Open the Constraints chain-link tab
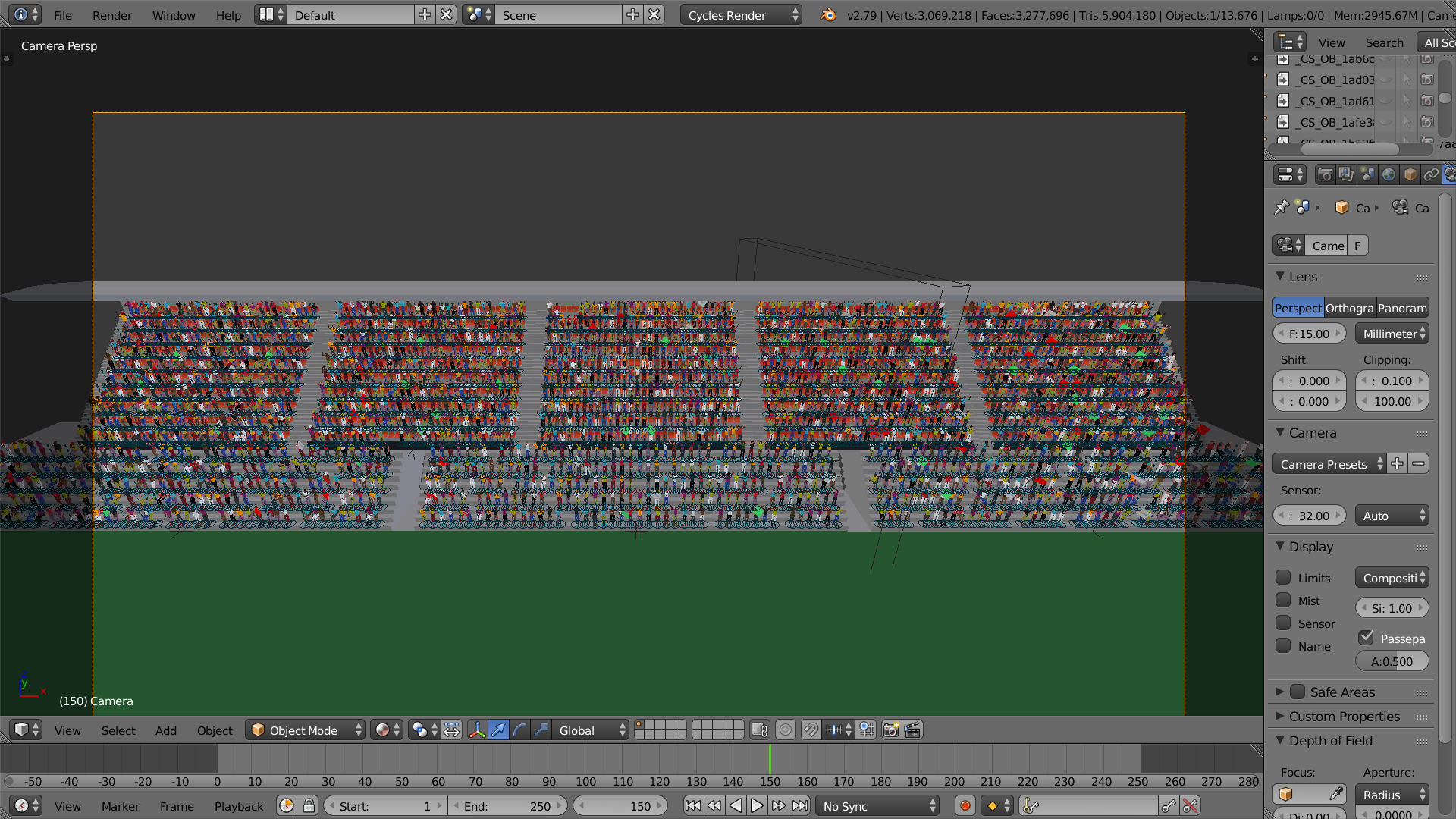This screenshot has width=1456, height=819. click(x=1431, y=175)
